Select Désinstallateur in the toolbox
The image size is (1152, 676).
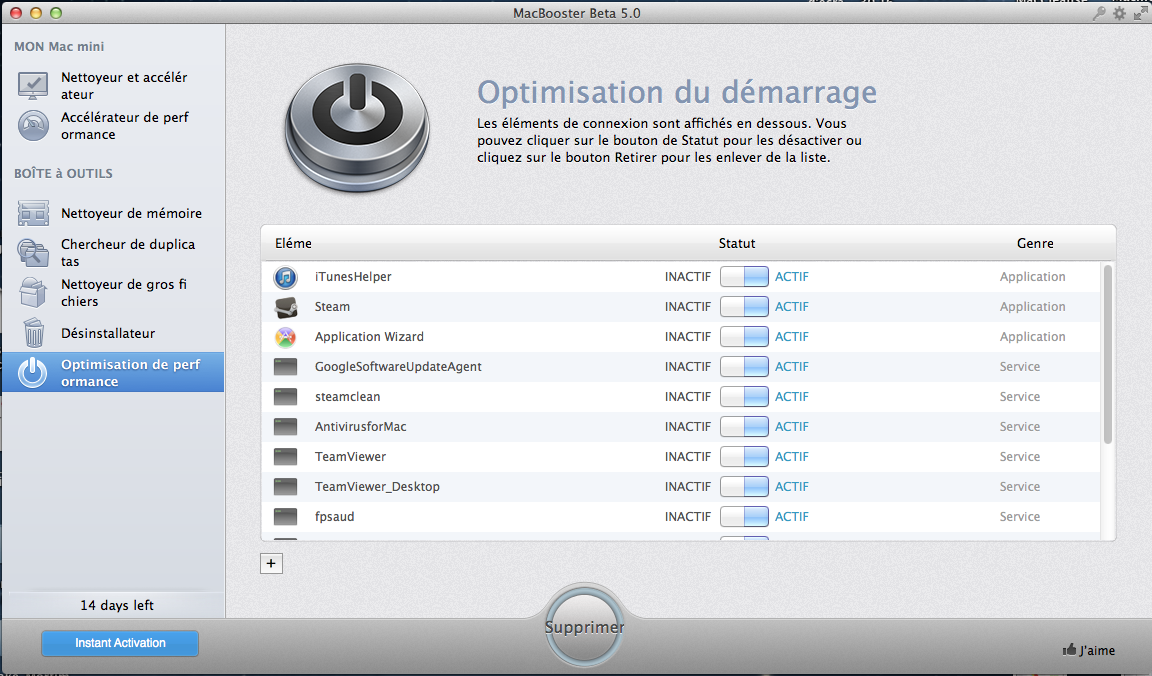point(108,333)
